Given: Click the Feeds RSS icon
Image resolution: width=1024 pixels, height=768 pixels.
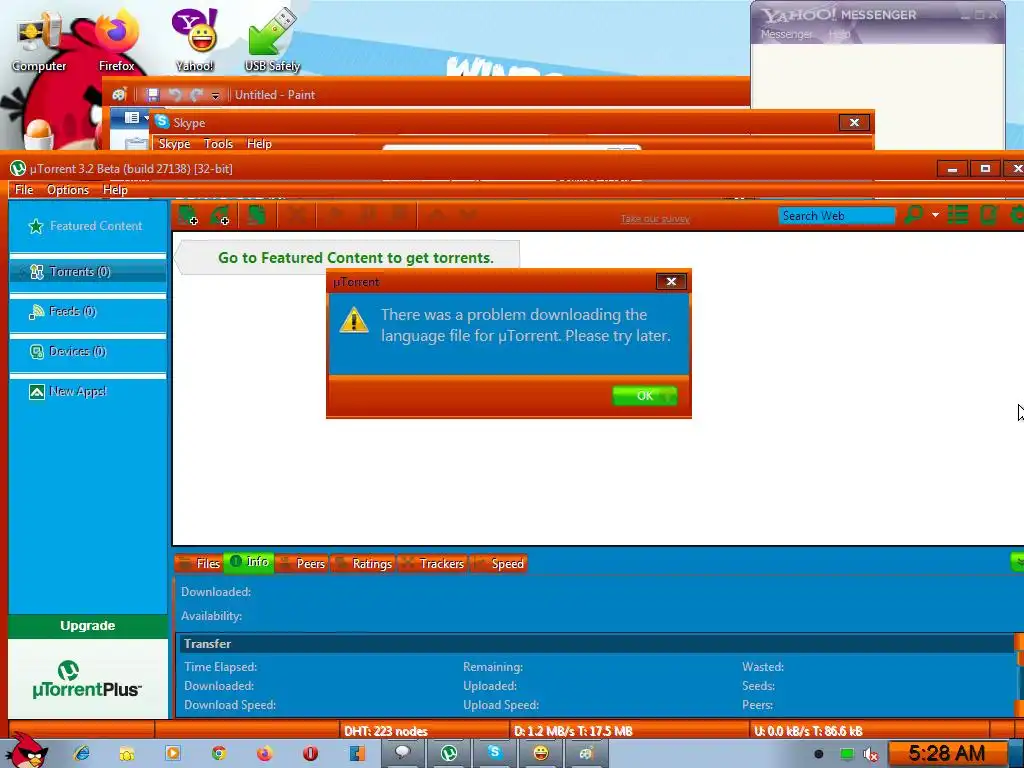Looking at the screenshot, I should click(37, 312).
